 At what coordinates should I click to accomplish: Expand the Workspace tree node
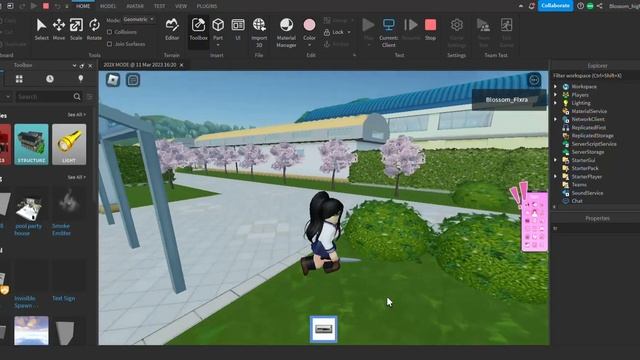555,87
